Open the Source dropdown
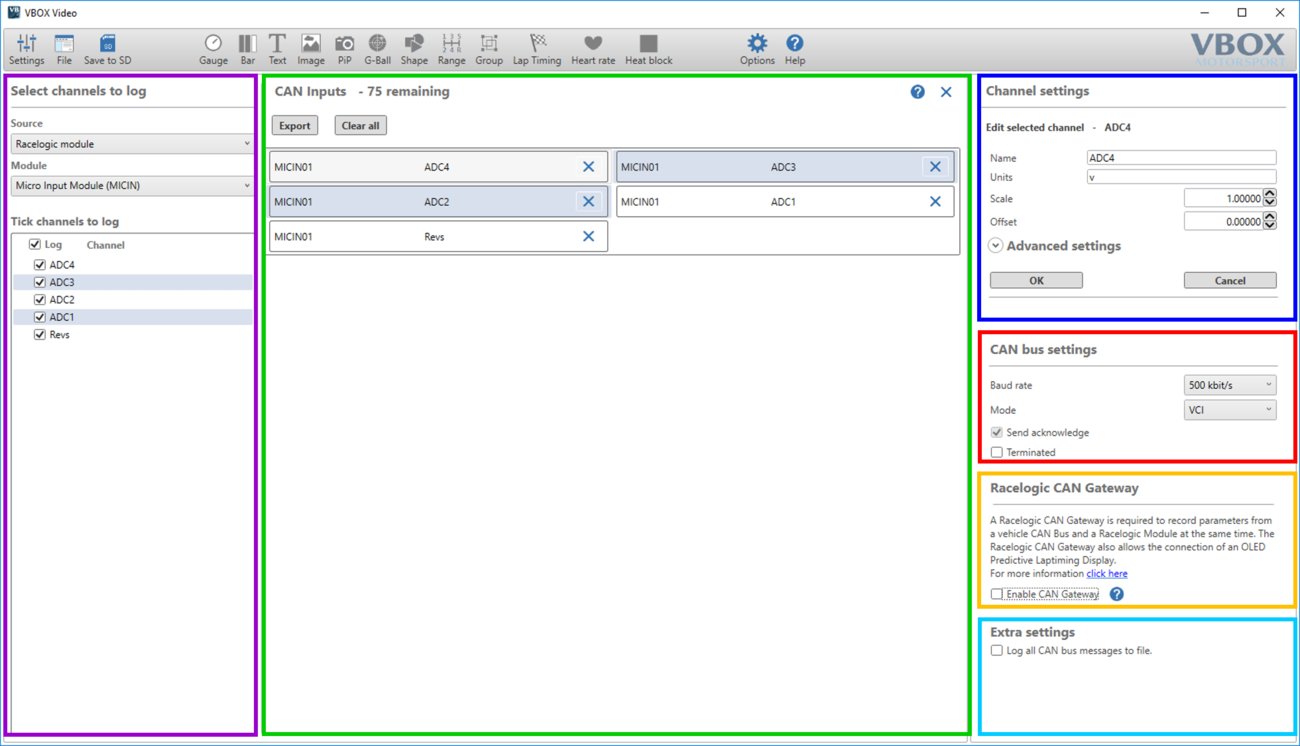The width and height of the screenshot is (1300, 746). click(x=132, y=144)
